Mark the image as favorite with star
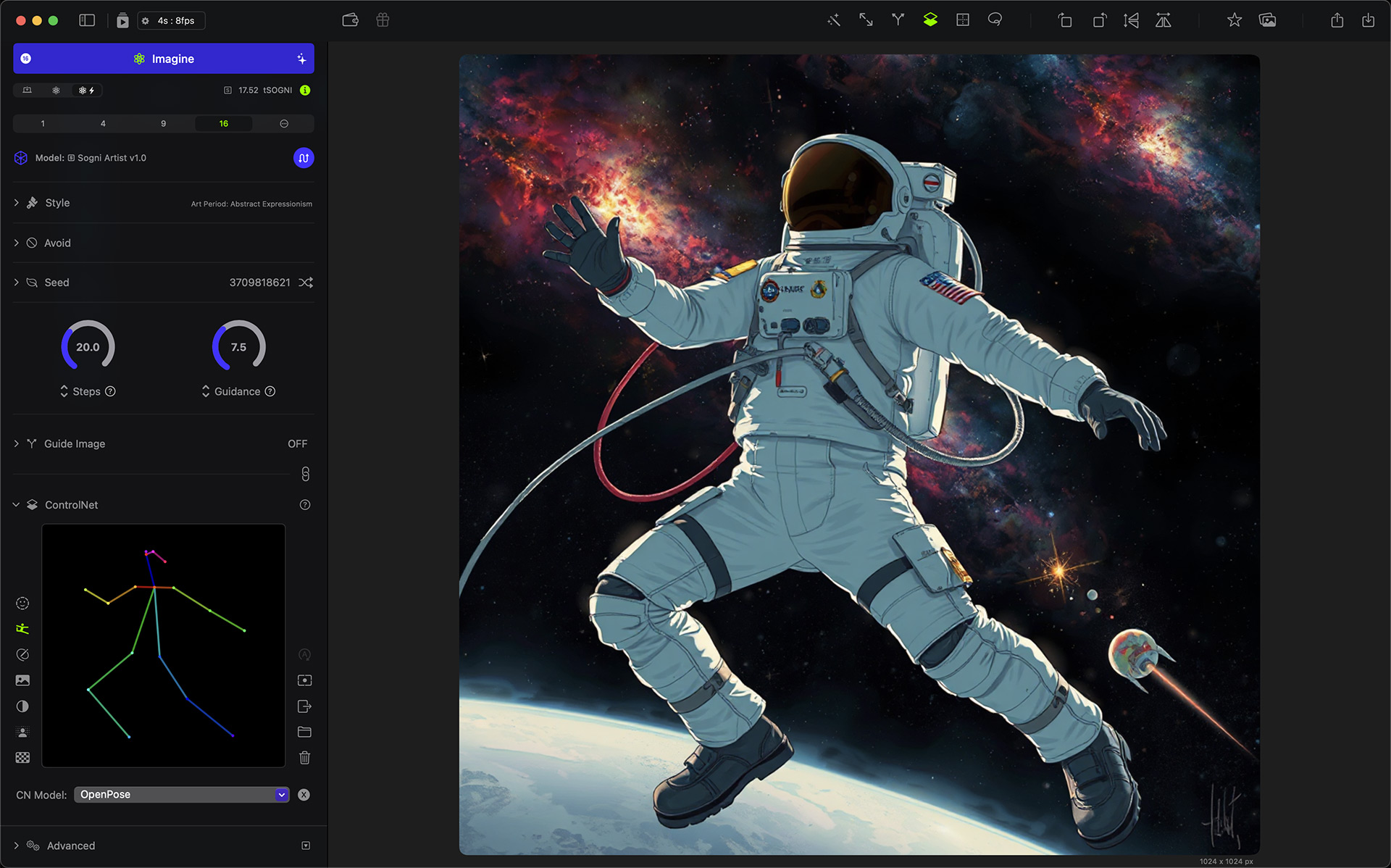 [1235, 20]
